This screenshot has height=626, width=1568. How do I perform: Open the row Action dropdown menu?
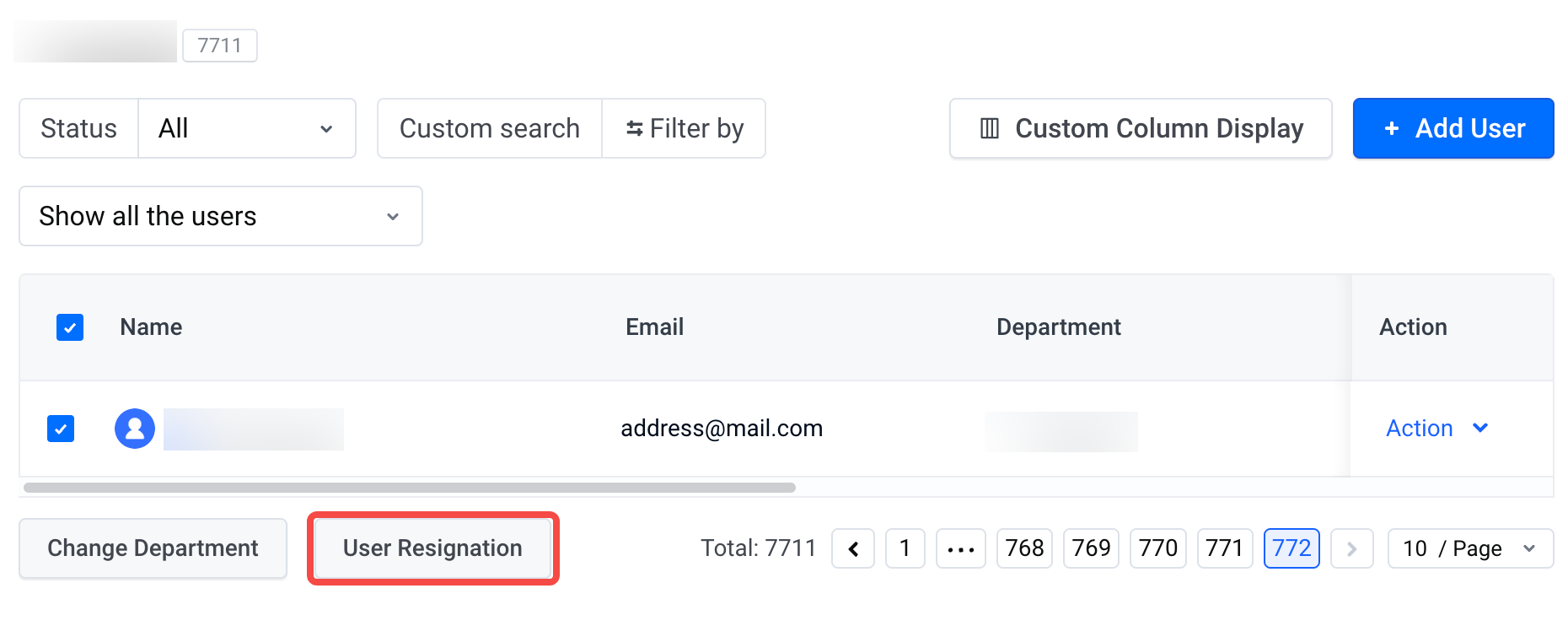coord(1437,429)
